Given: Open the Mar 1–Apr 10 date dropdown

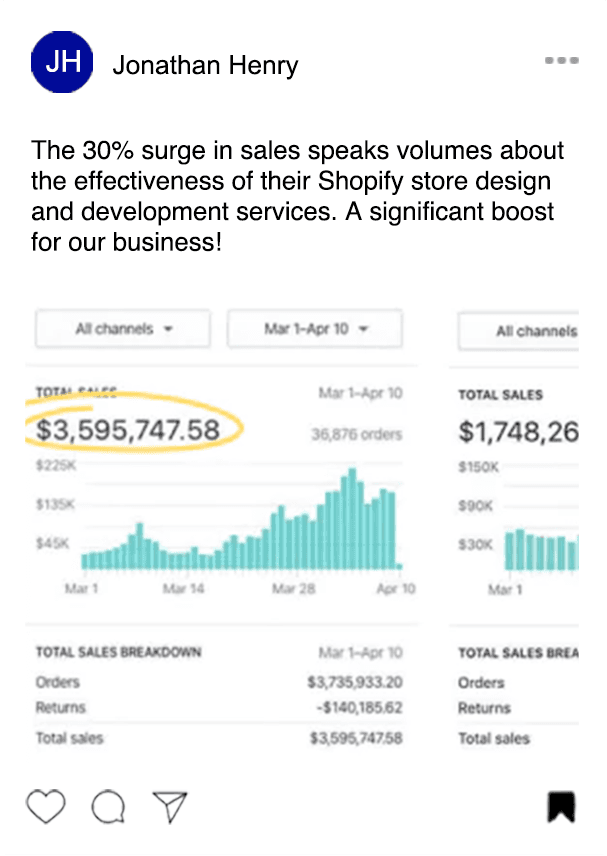Looking at the screenshot, I should (x=315, y=329).
